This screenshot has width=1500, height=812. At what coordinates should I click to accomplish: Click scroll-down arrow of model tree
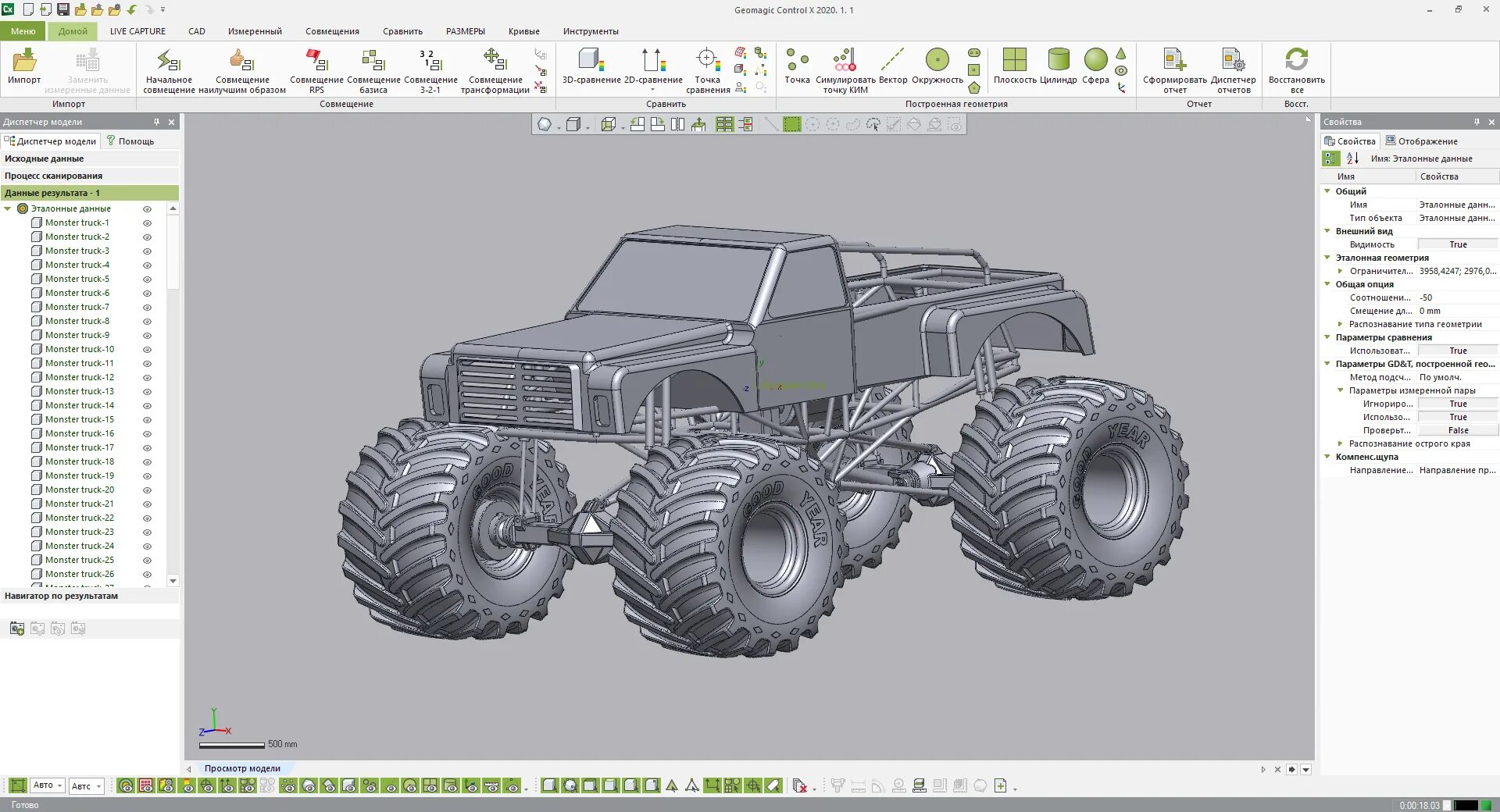[173, 581]
